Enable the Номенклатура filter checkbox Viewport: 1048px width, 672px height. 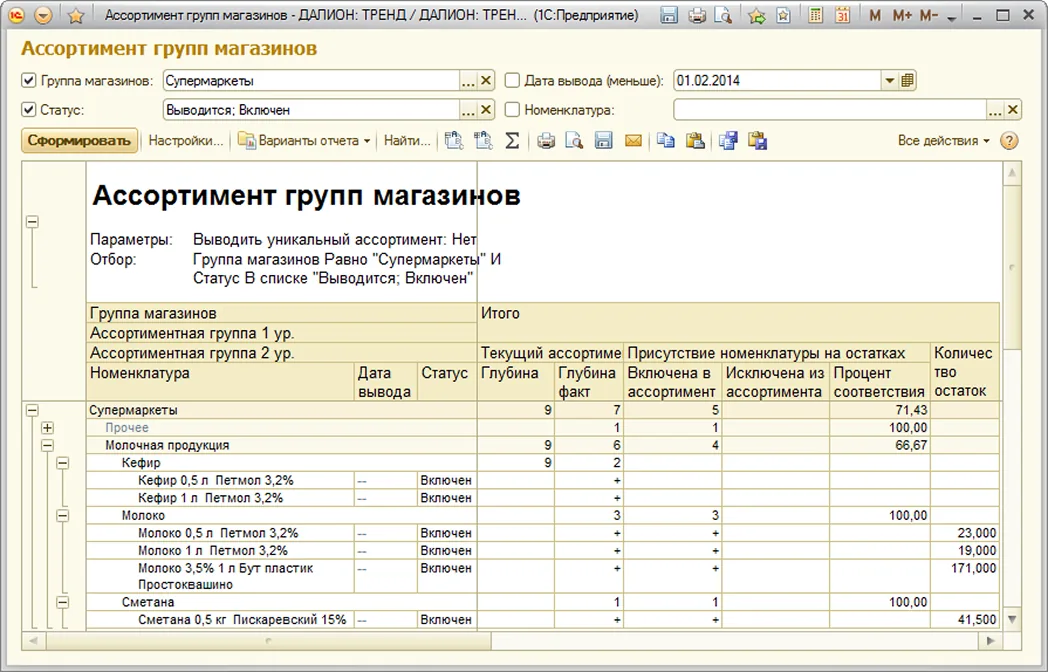(512, 110)
